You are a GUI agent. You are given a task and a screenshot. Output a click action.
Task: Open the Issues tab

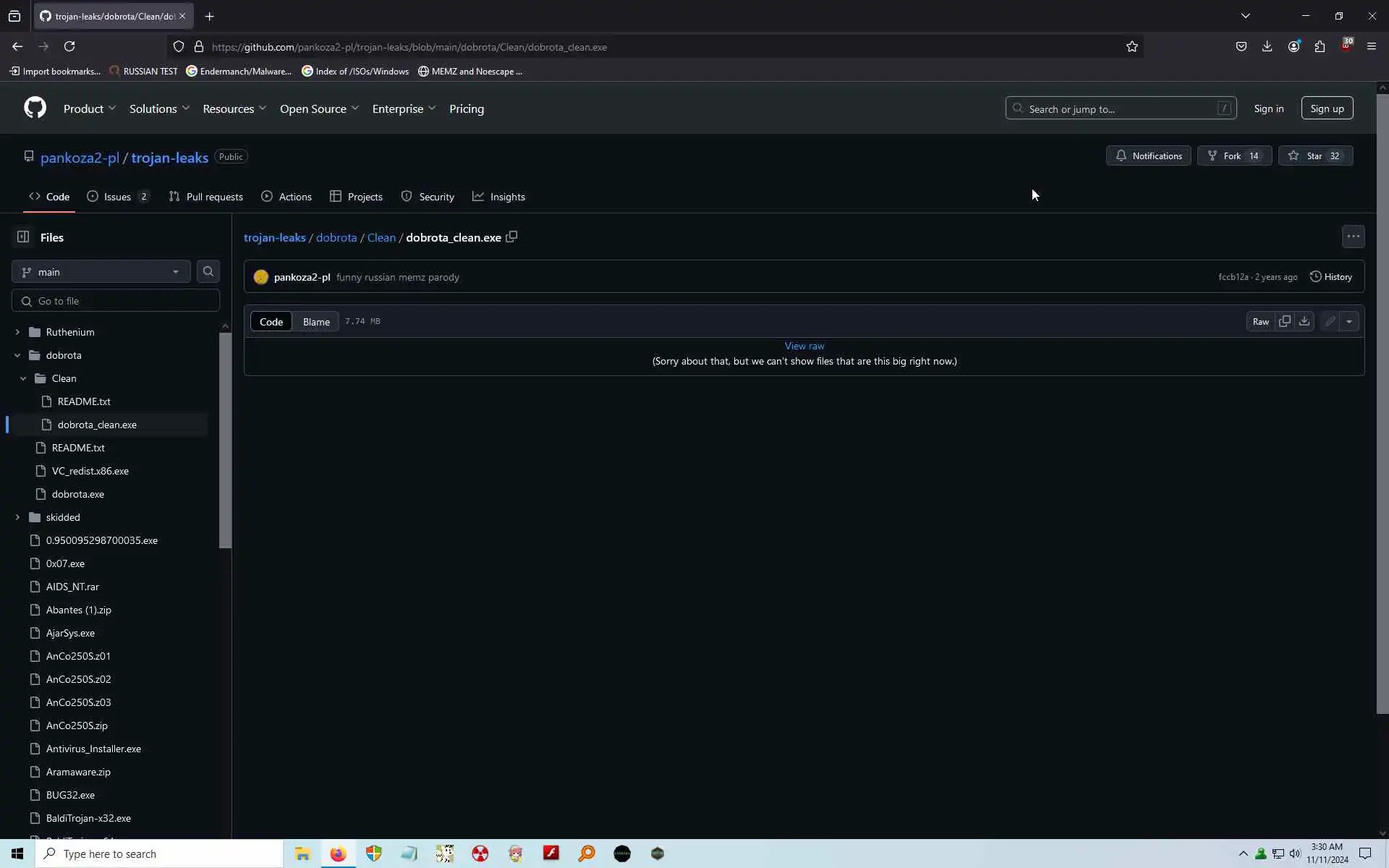118,197
